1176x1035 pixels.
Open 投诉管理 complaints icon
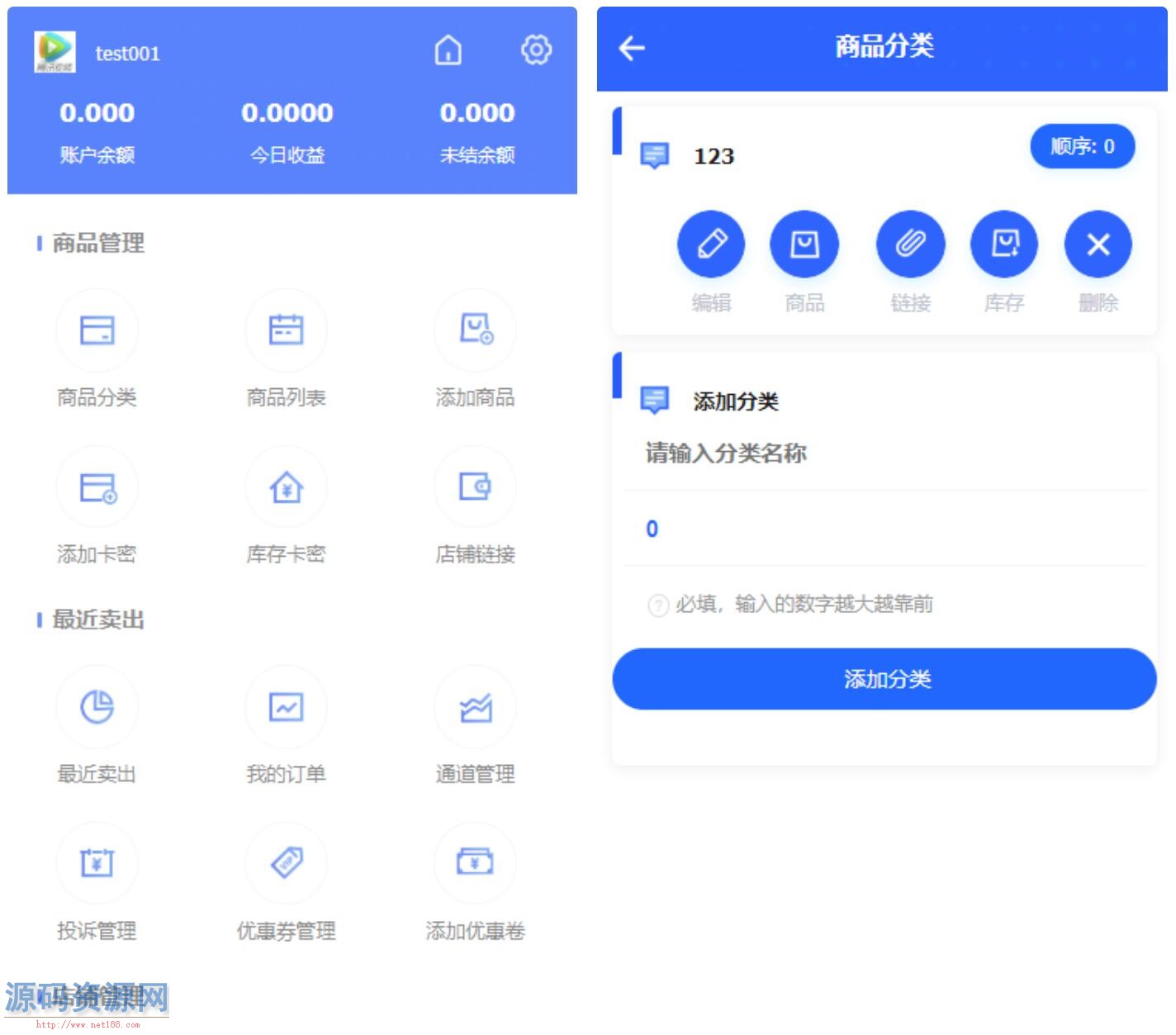click(97, 863)
